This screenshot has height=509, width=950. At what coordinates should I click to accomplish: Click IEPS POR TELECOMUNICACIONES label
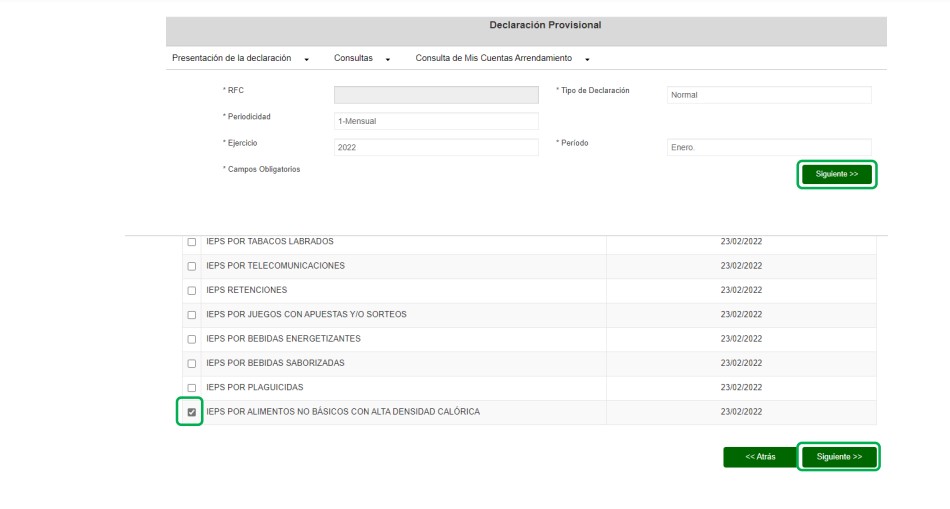coord(275,265)
